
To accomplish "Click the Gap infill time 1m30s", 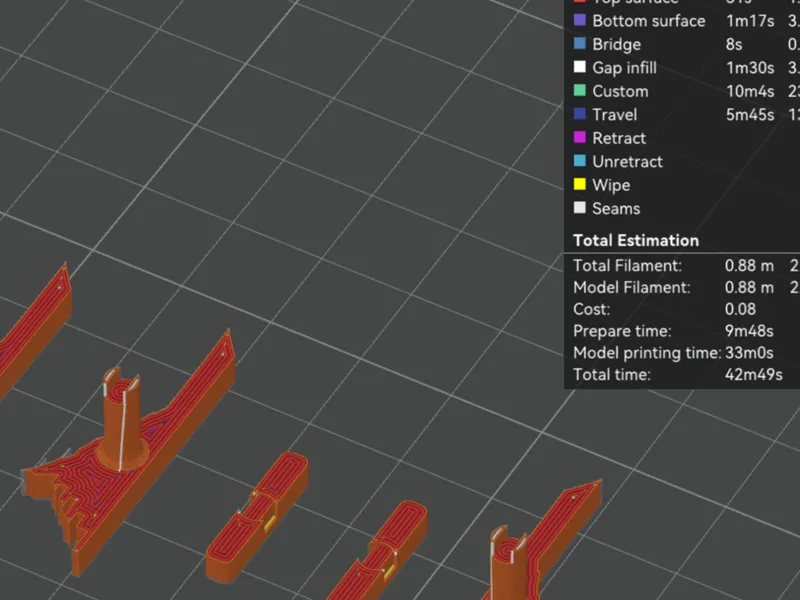I will (749, 68).
